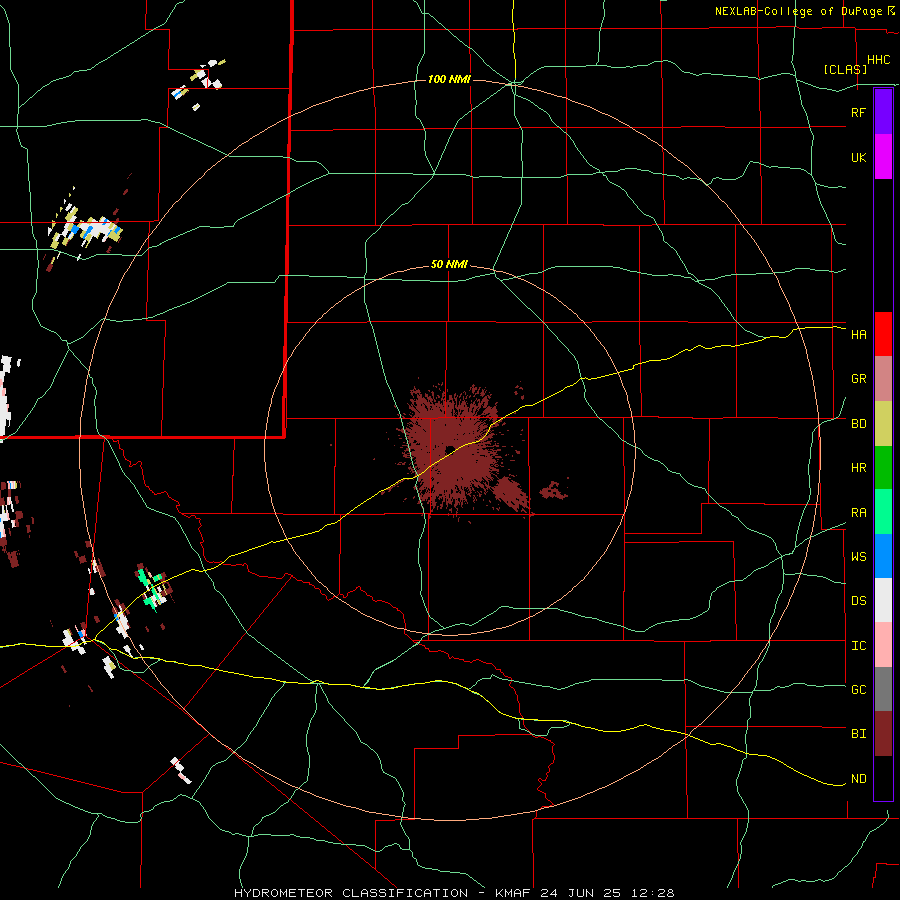Image resolution: width=900 pixels, height=900 pixels.
Task: Click the RF legend label
Action: (x=859, y=112)
